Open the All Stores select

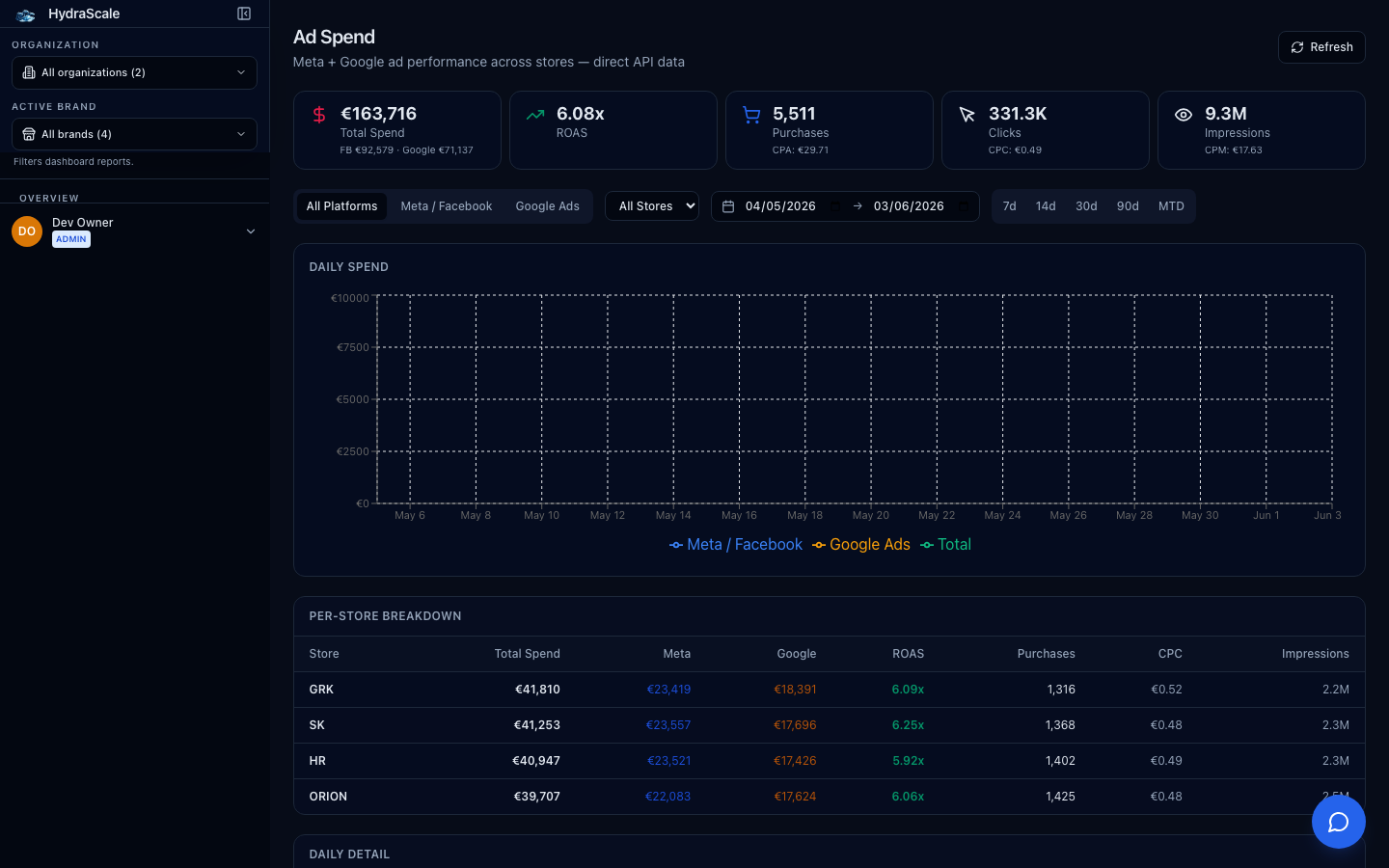pos(652,206)
